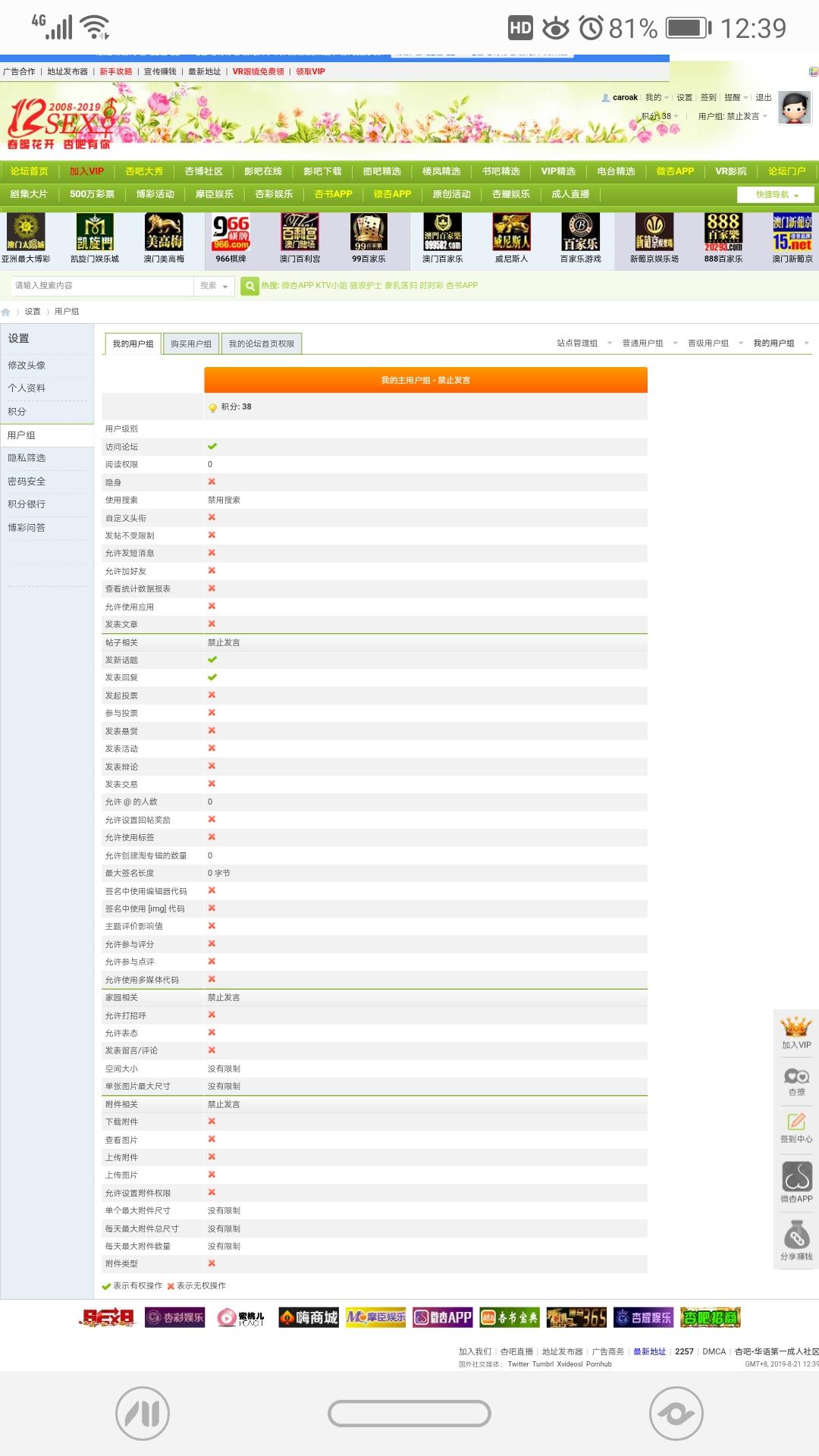
Task: Expand the 提醒 notifications menu
Action: tap(736, 98)
